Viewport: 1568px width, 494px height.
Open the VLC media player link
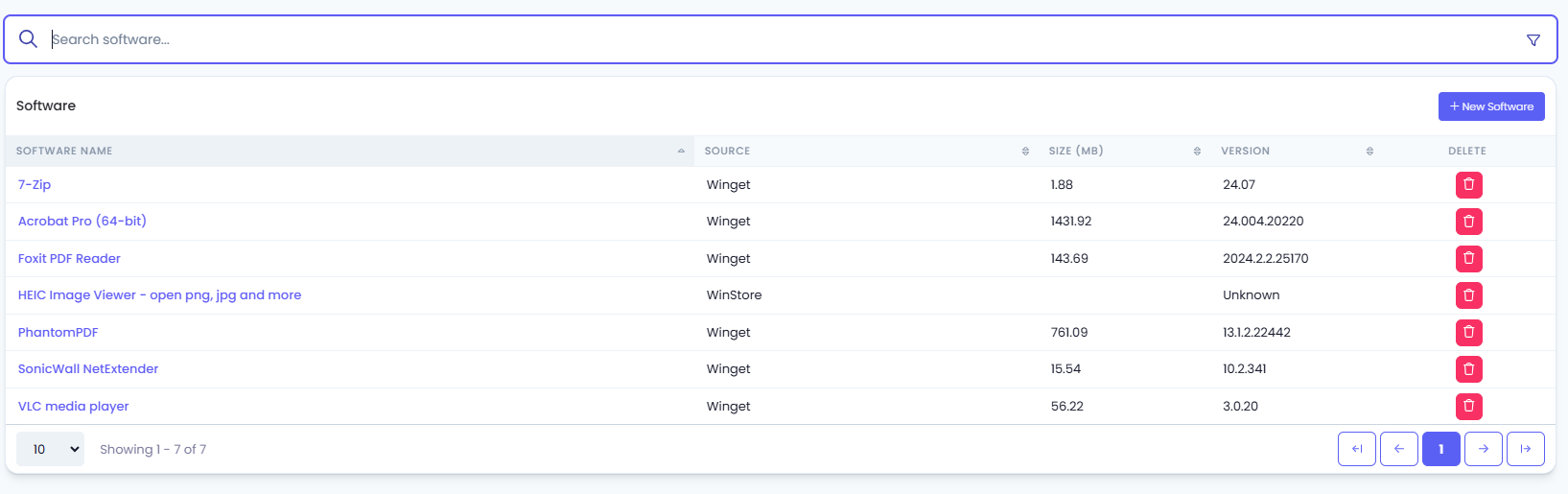[74, 406]
